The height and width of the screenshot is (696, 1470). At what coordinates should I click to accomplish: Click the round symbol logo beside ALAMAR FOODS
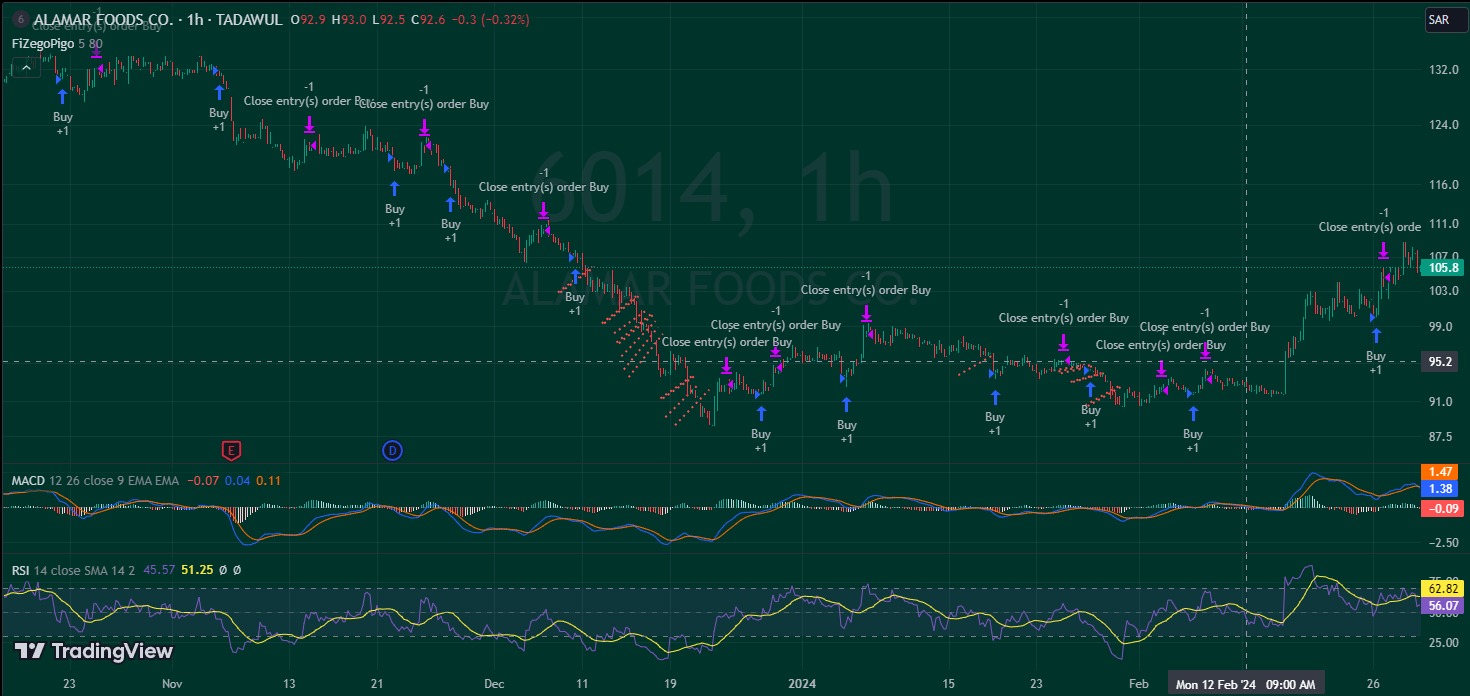[x=20, y=19]
